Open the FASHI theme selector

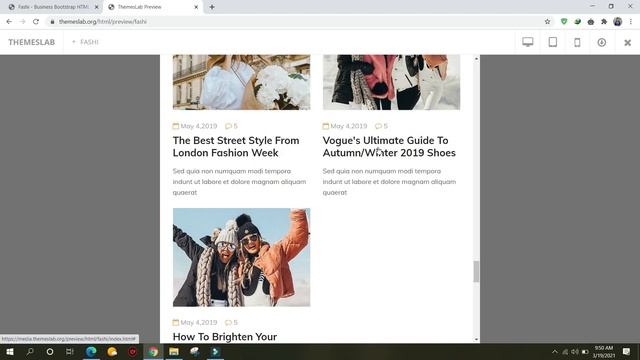click(x=85, y=42)
